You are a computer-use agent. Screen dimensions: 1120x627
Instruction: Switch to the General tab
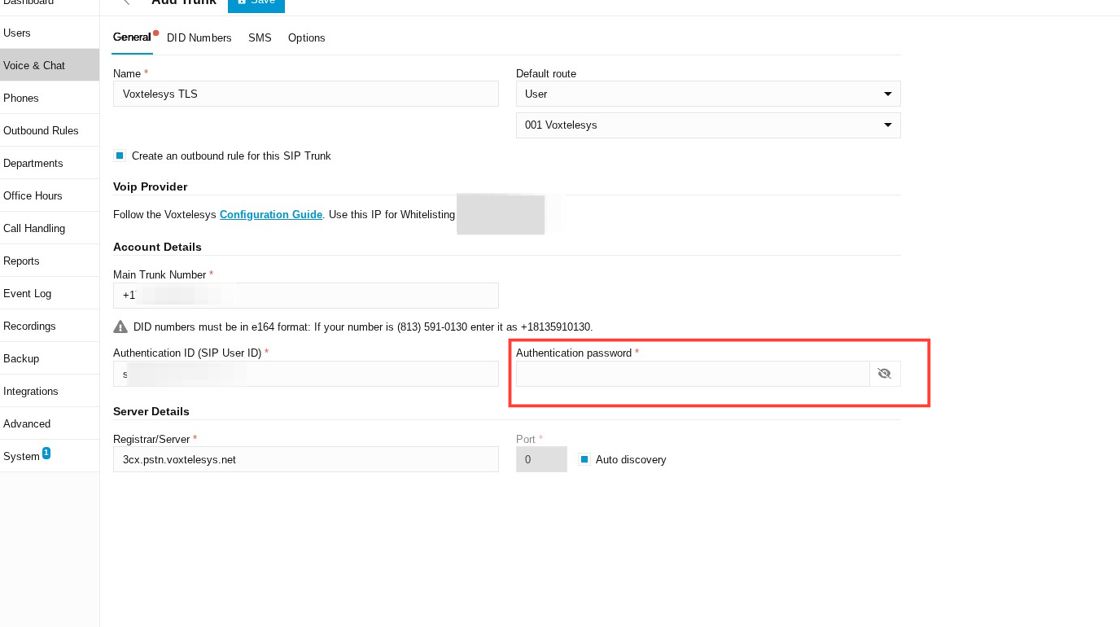[x=132, y=37]
